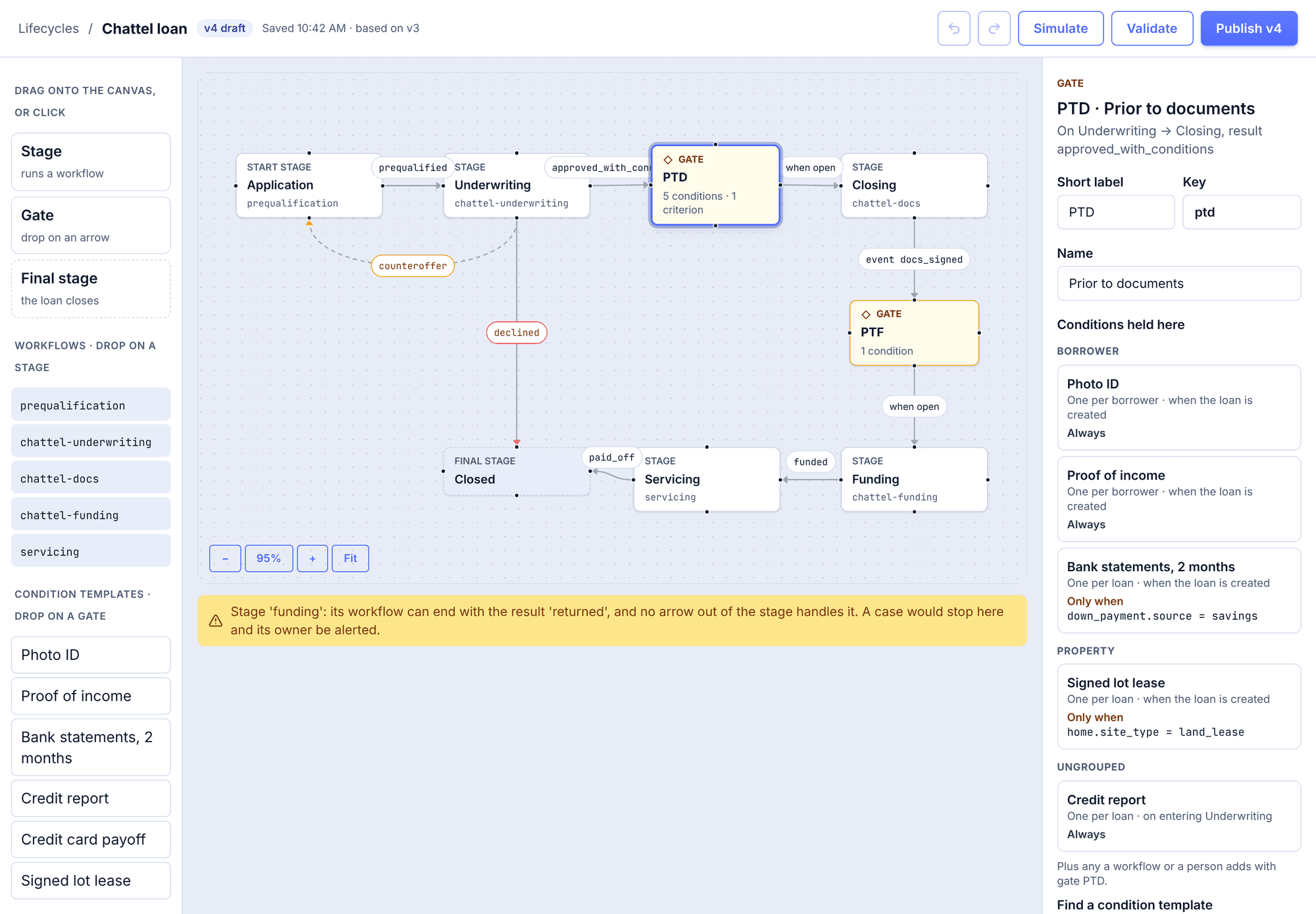This screenshot has width=1316, height=914.
Task: Pick the Stage palette item
Action: click(x=91, y=161)
